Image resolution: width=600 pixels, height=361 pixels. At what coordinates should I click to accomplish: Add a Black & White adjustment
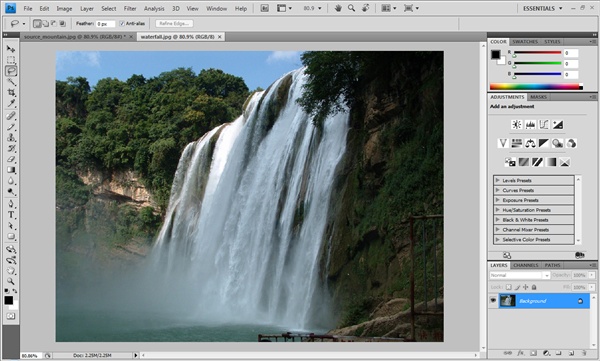544,143
